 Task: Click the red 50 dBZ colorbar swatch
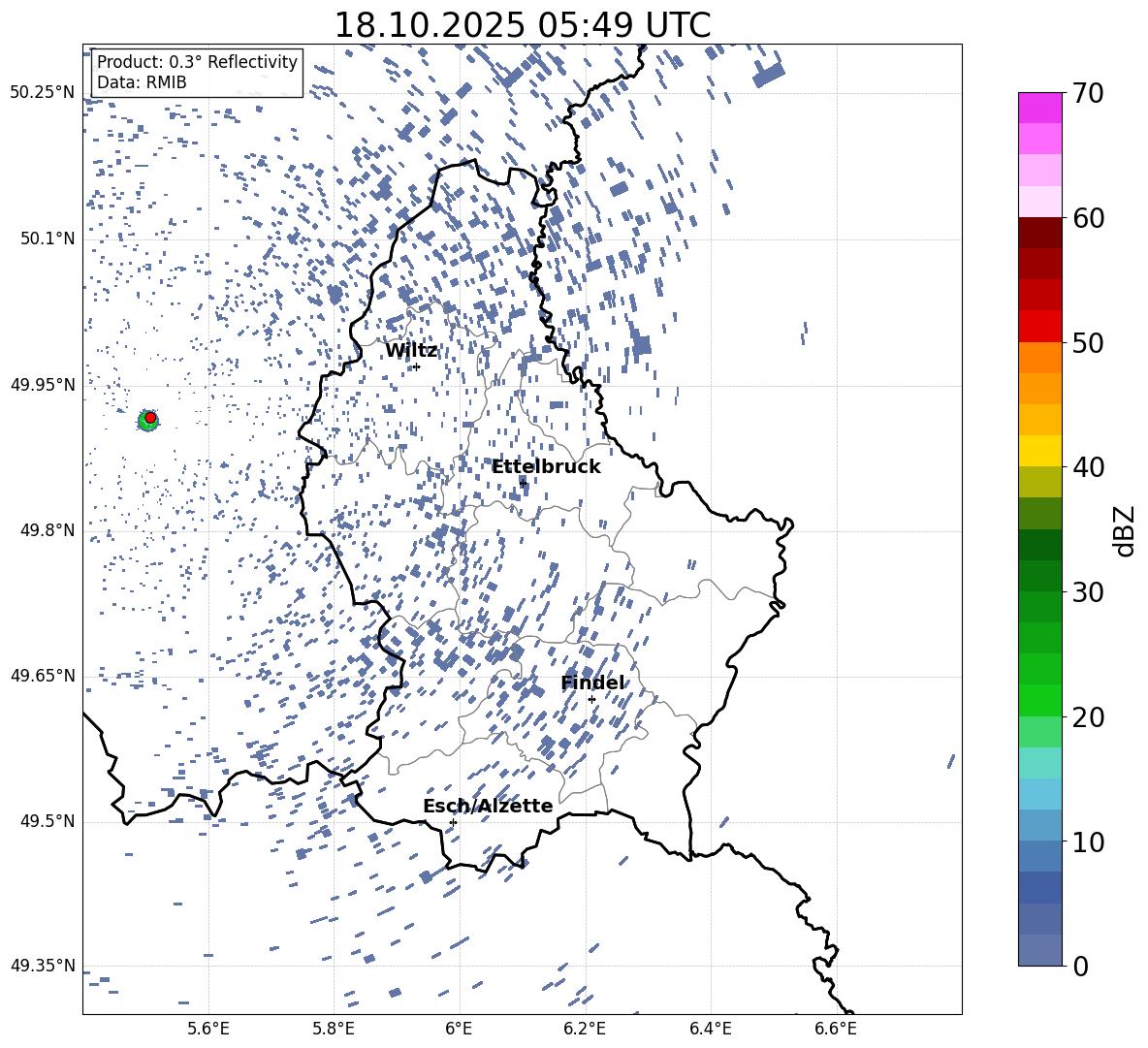tap(1039, 326)
